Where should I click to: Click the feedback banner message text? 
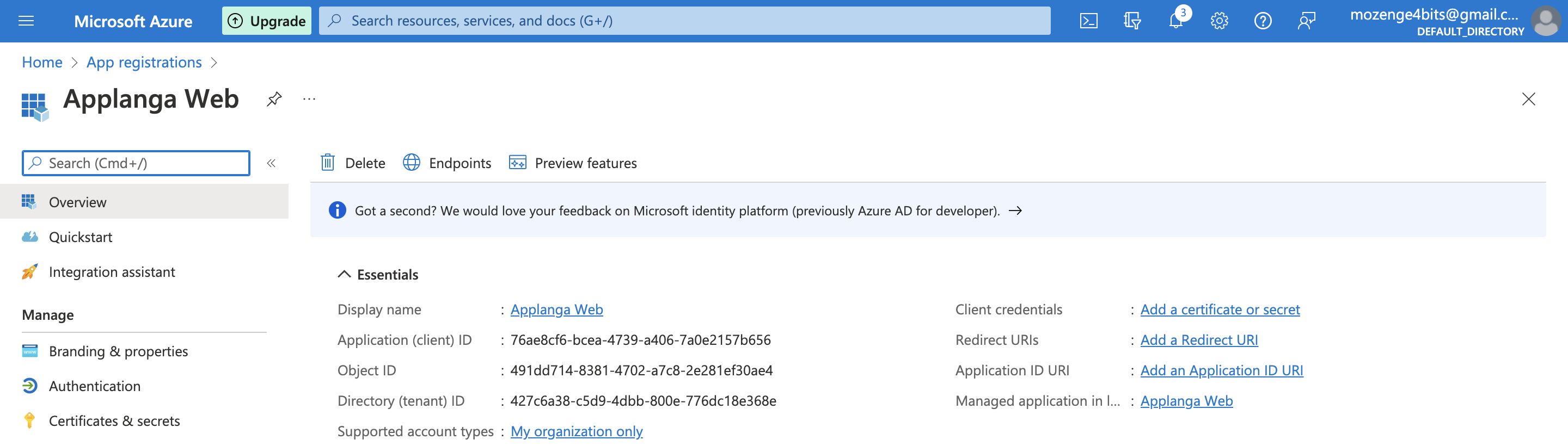[x=677, y=211]
